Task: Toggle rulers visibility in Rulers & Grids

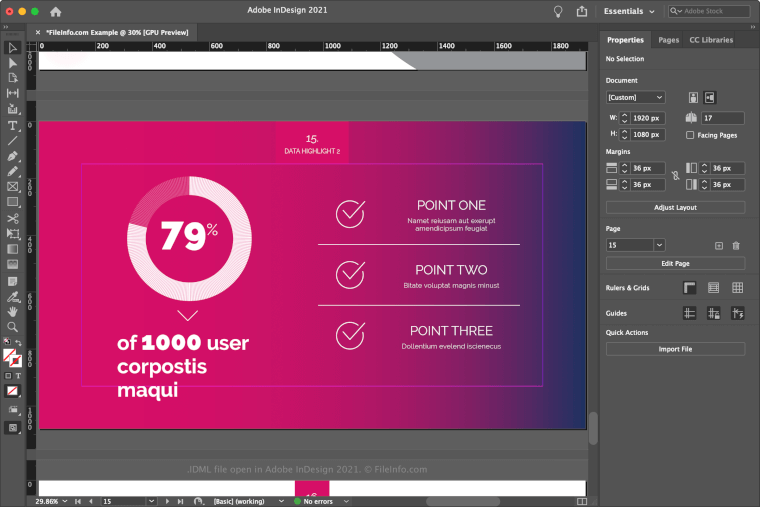Action: pos(689,288)
